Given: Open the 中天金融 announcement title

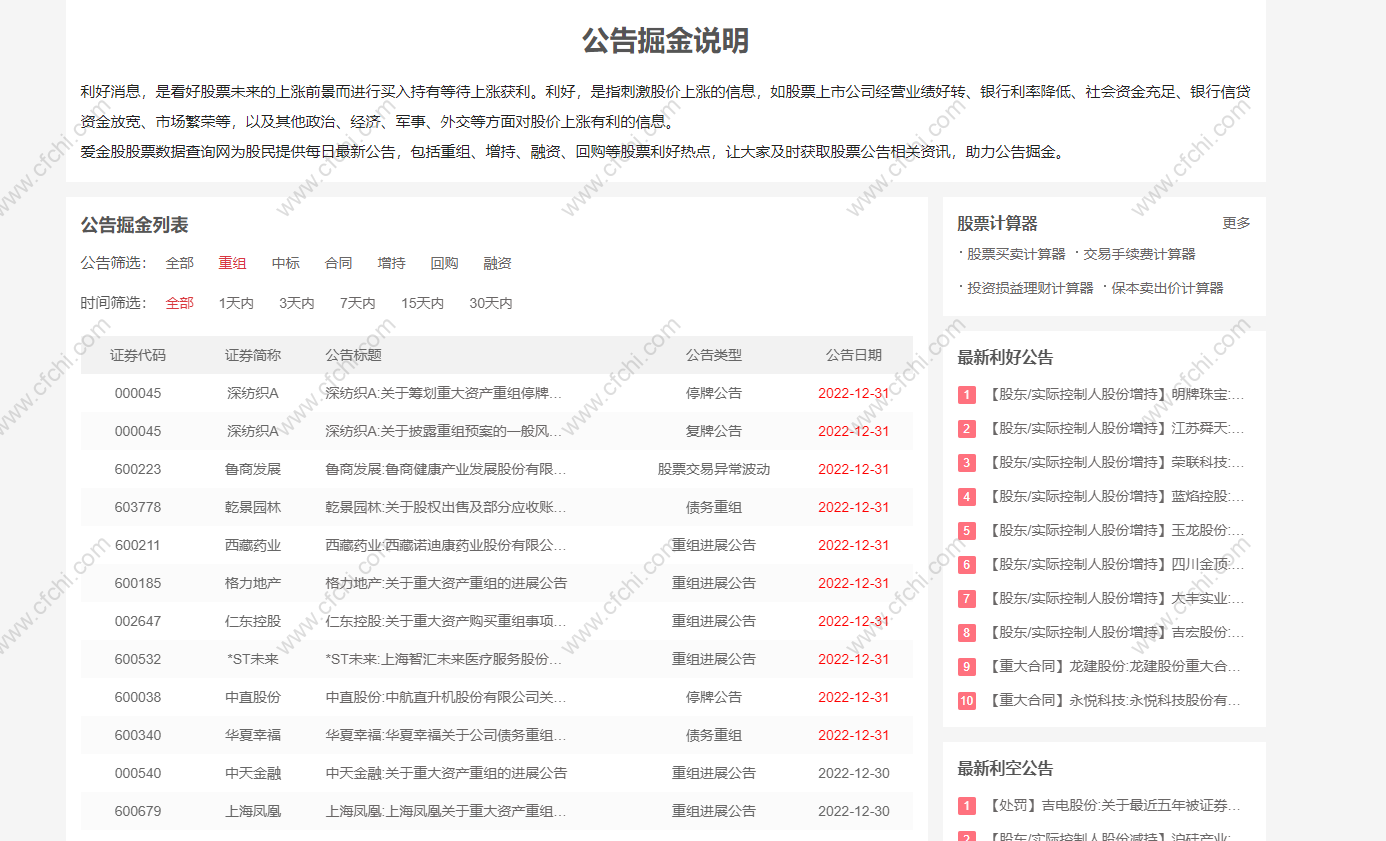Looking at the screenshot, I should pyautogui.click(x=446, y=773).
